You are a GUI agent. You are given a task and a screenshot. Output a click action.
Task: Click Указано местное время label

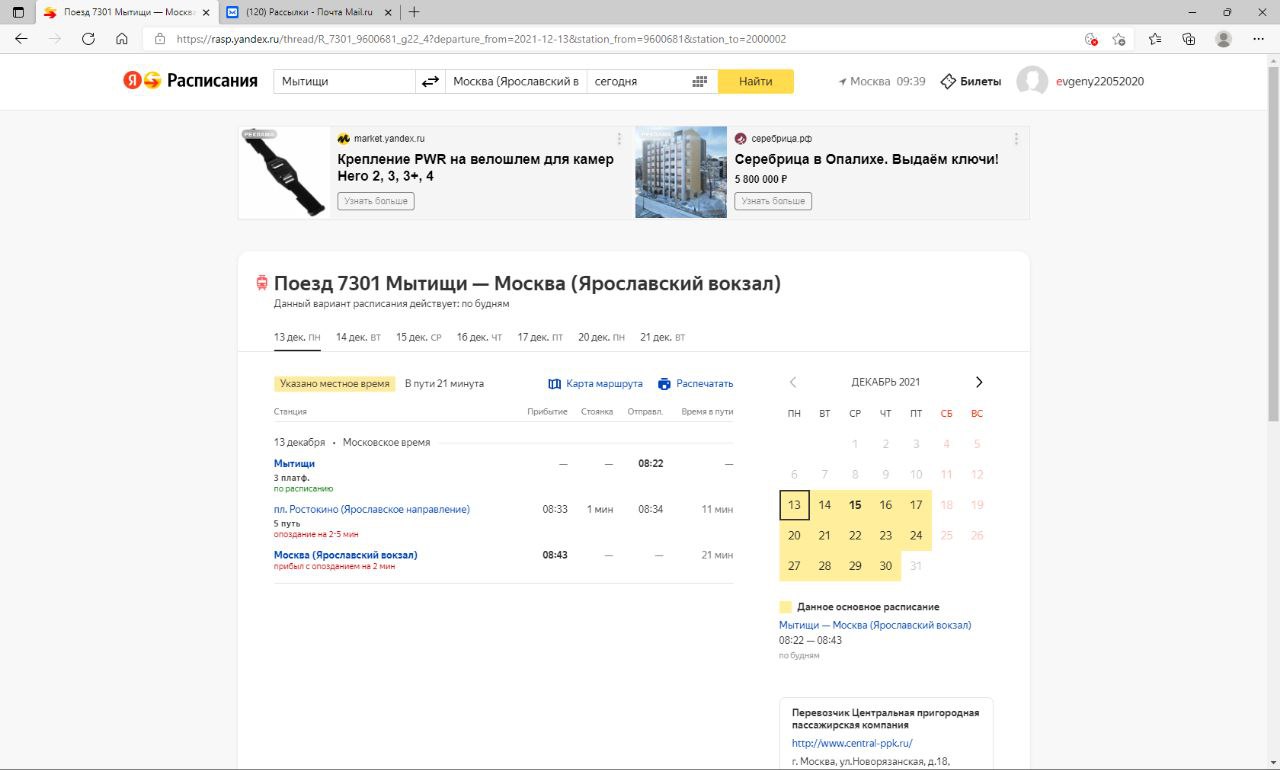click(335, 384)
